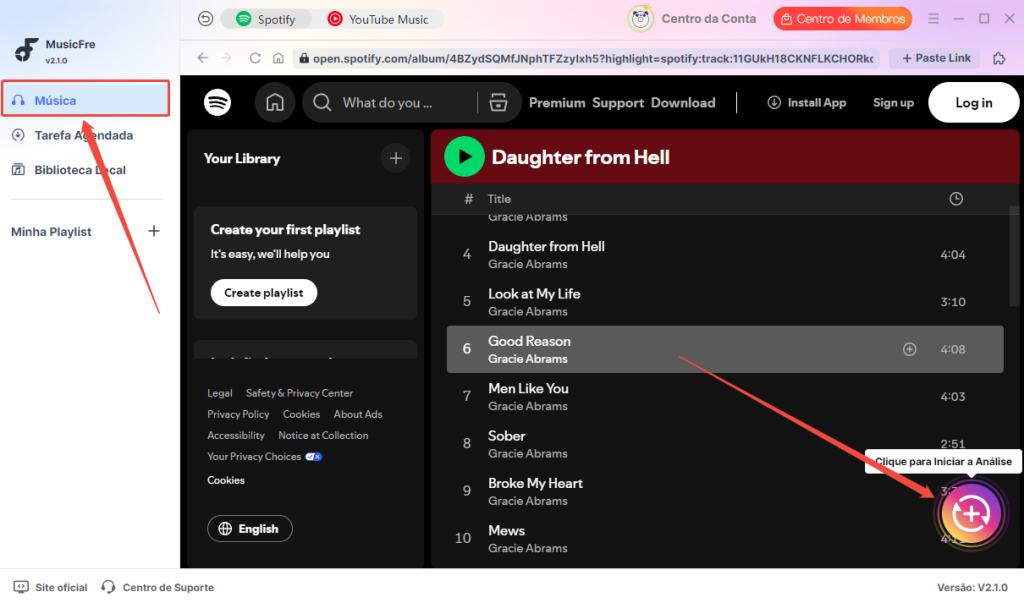Viewport: 1024px width, 603px height.
Task: Reload the Spotify page
Action: click(x=255, y=58)
